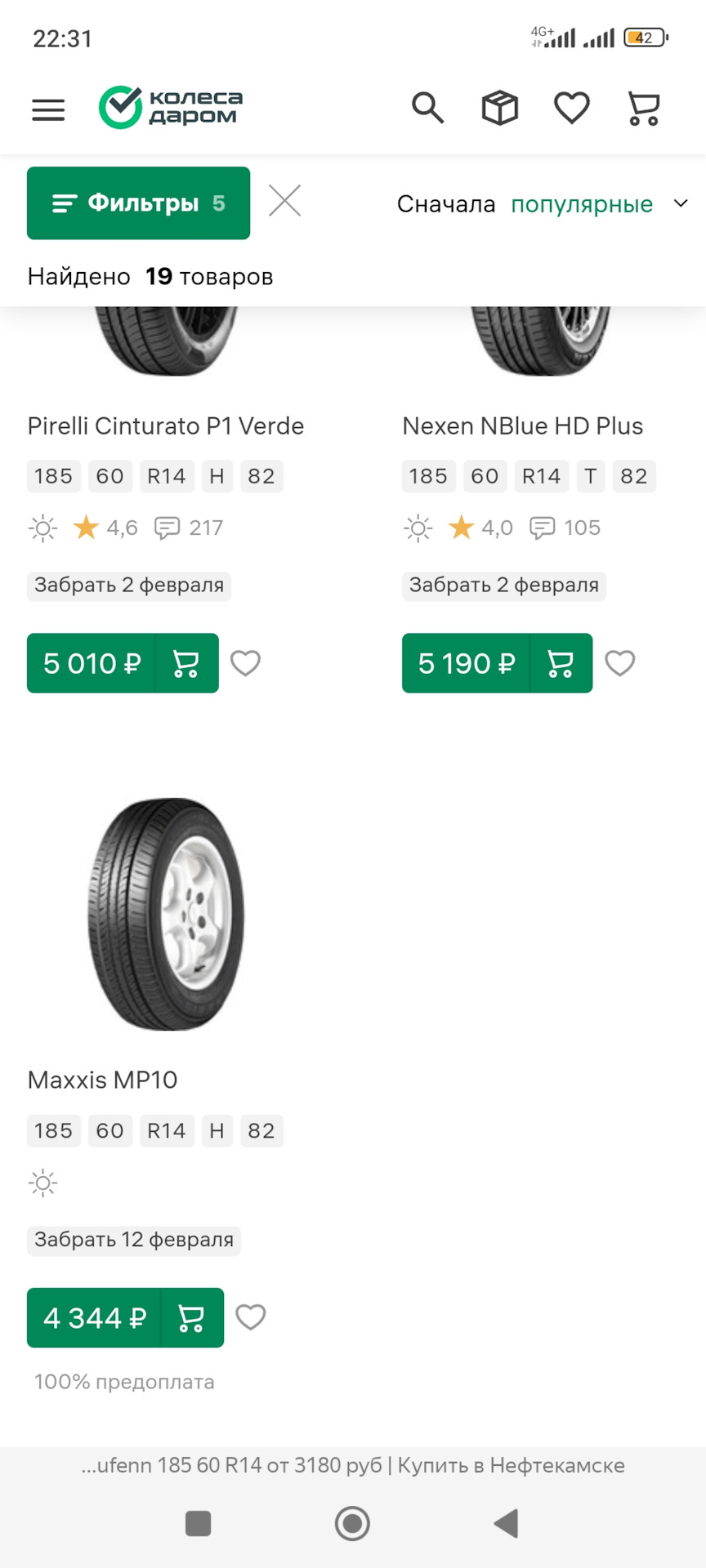Open Pirelli Cinturato P1 Verde product link
This screenshot has height=1568, width=706.
coord(166,426)
